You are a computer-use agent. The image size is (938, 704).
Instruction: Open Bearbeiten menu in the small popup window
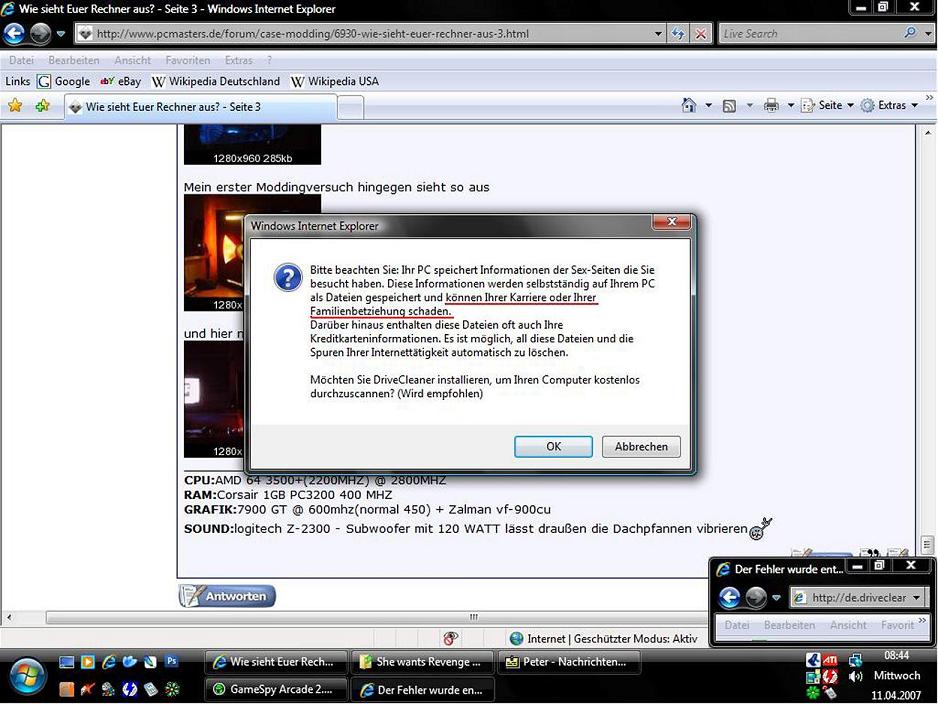tap(789, 625)
